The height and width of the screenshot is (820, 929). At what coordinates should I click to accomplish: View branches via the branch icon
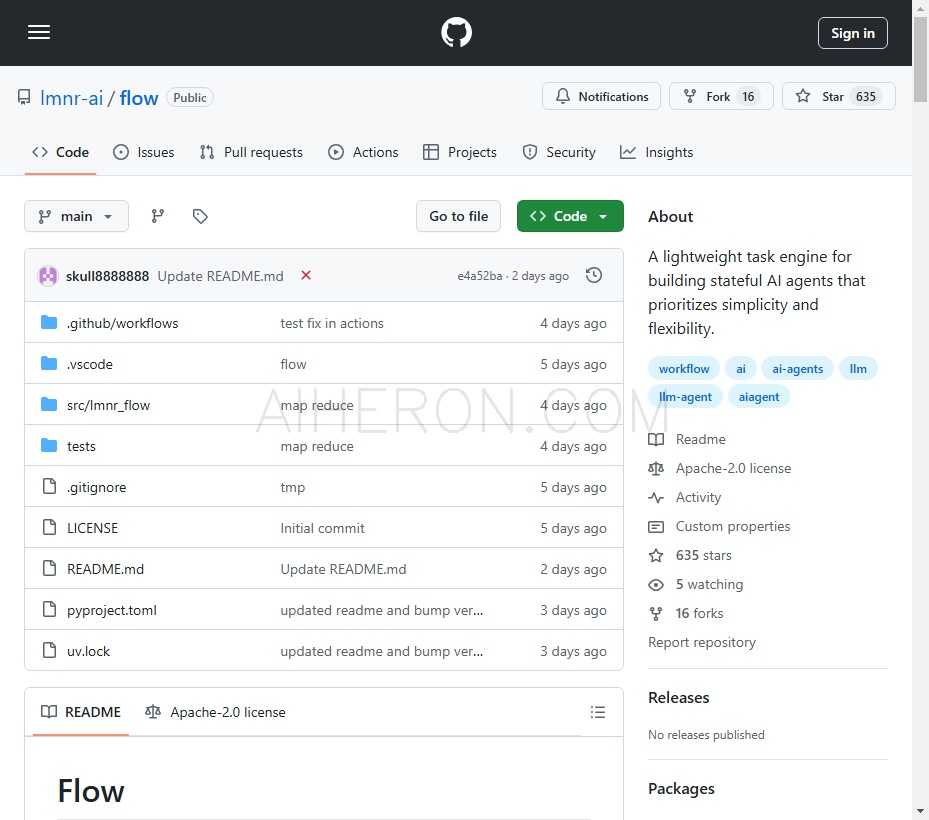158,216
